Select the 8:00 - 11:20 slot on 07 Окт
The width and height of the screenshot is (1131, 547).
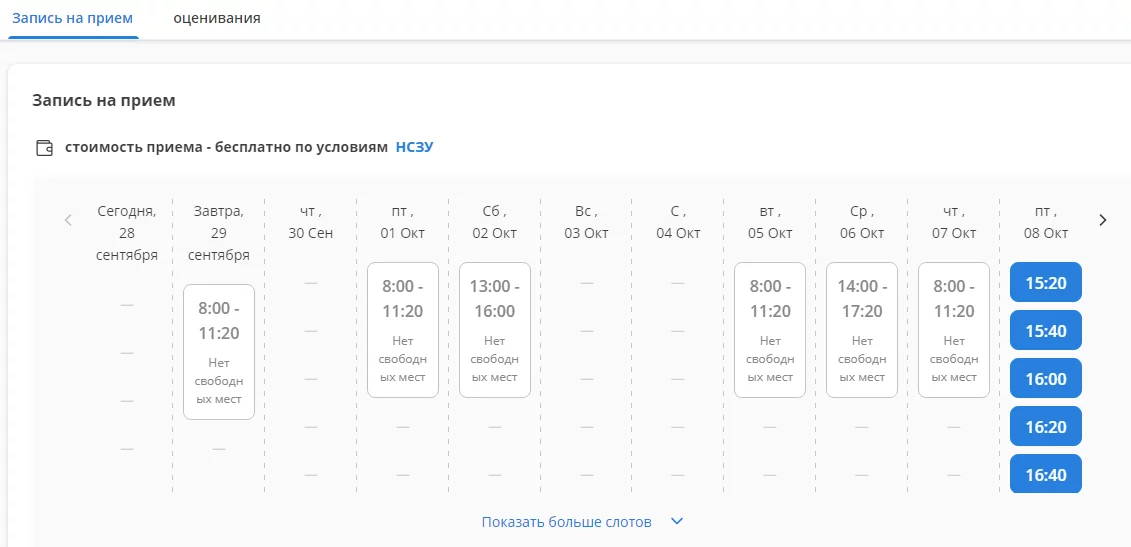(x=954, y=330)
